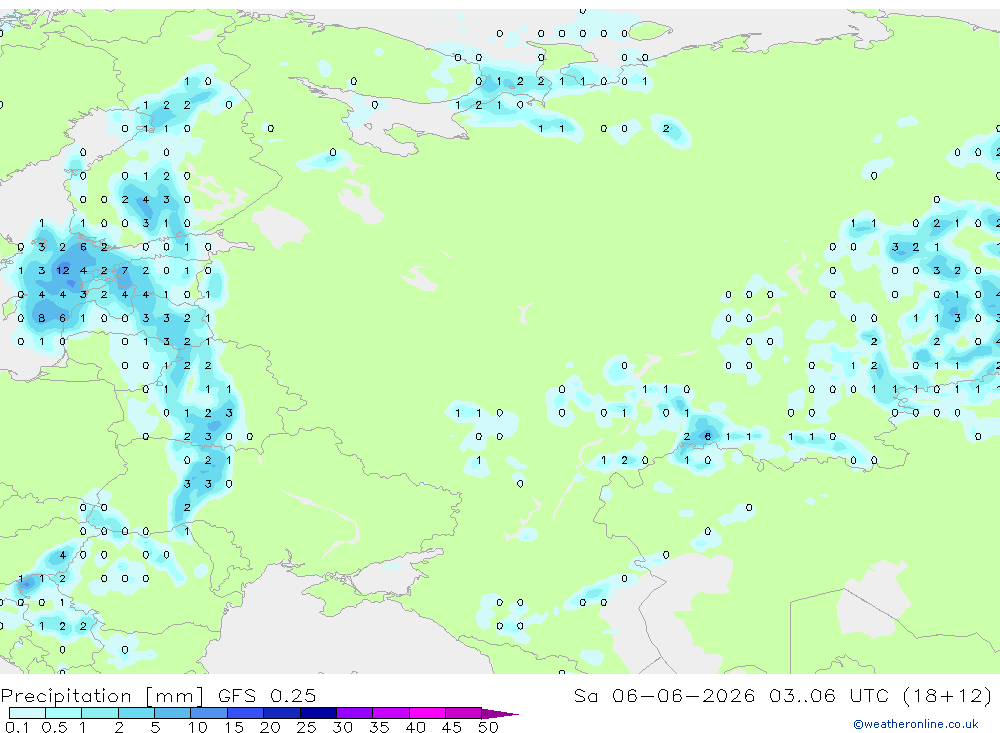This screenshot has width=1000, height=733.
Task: Click the '(18+12)' forecast offset text
Action: click(948, 695)
